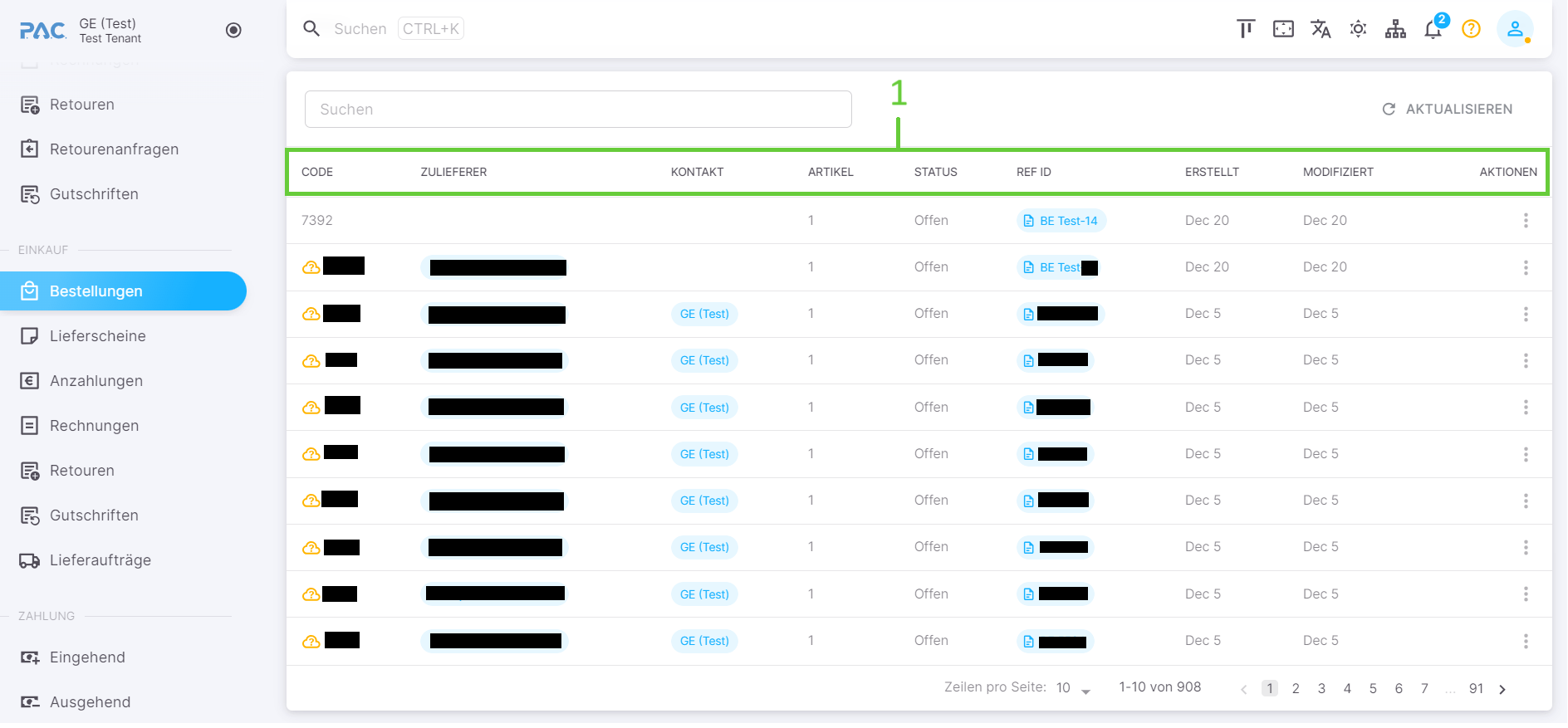Sort by ZULIEFERER column header
Viewport: 1568px width, 728px height.
coord(453,172)
